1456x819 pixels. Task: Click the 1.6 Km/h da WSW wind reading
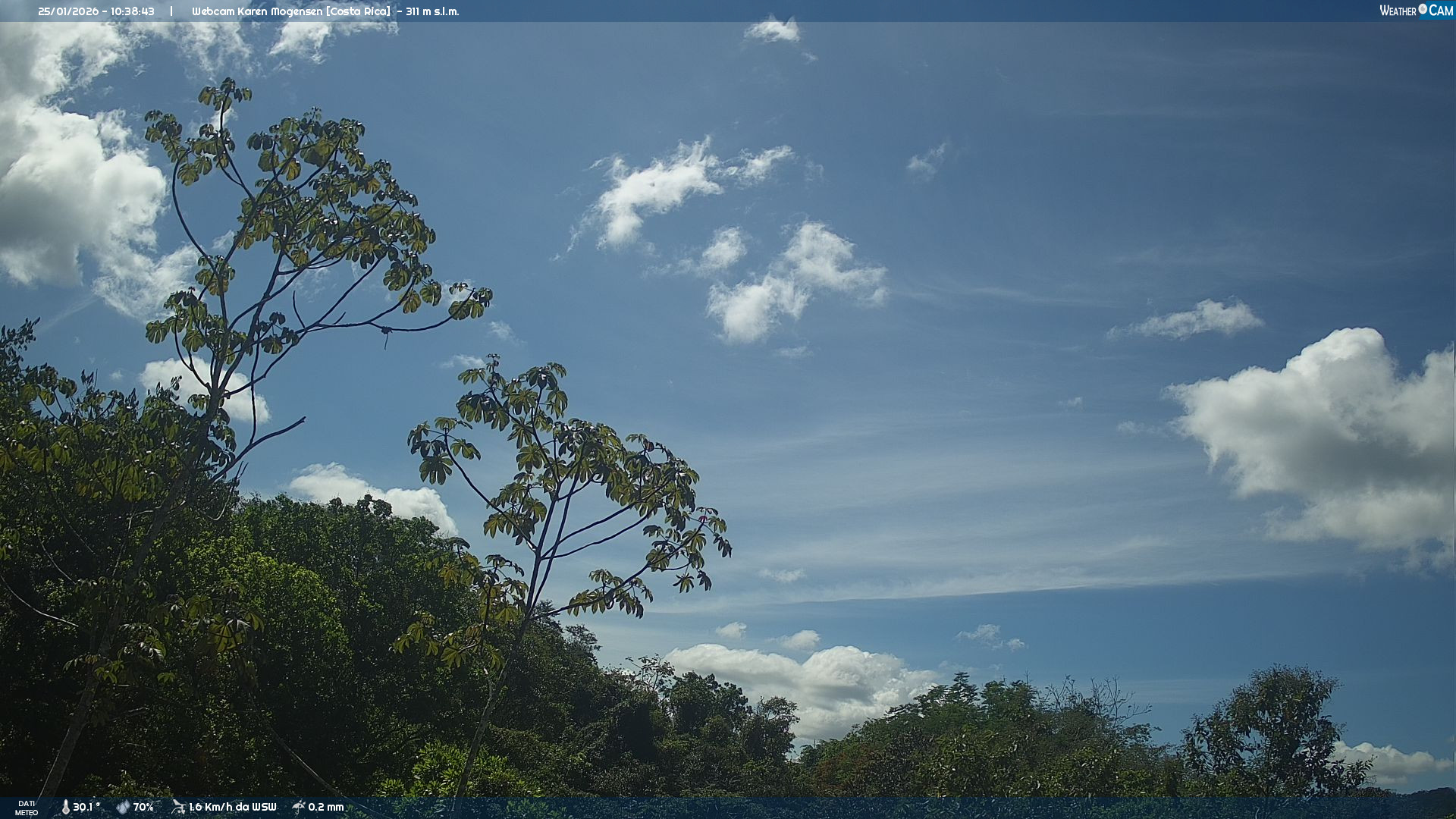232,807
